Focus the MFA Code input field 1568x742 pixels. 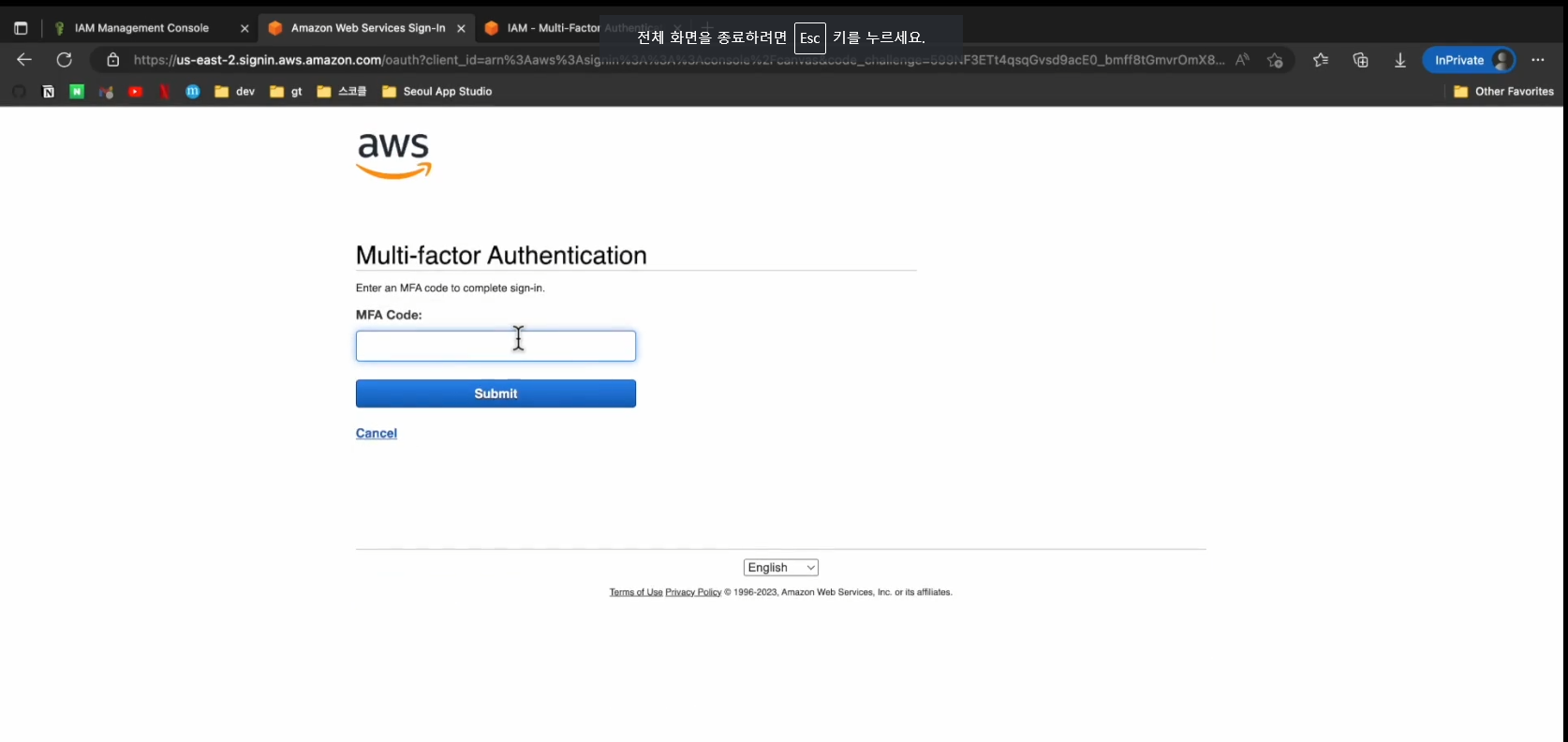(x=496, y=346)
